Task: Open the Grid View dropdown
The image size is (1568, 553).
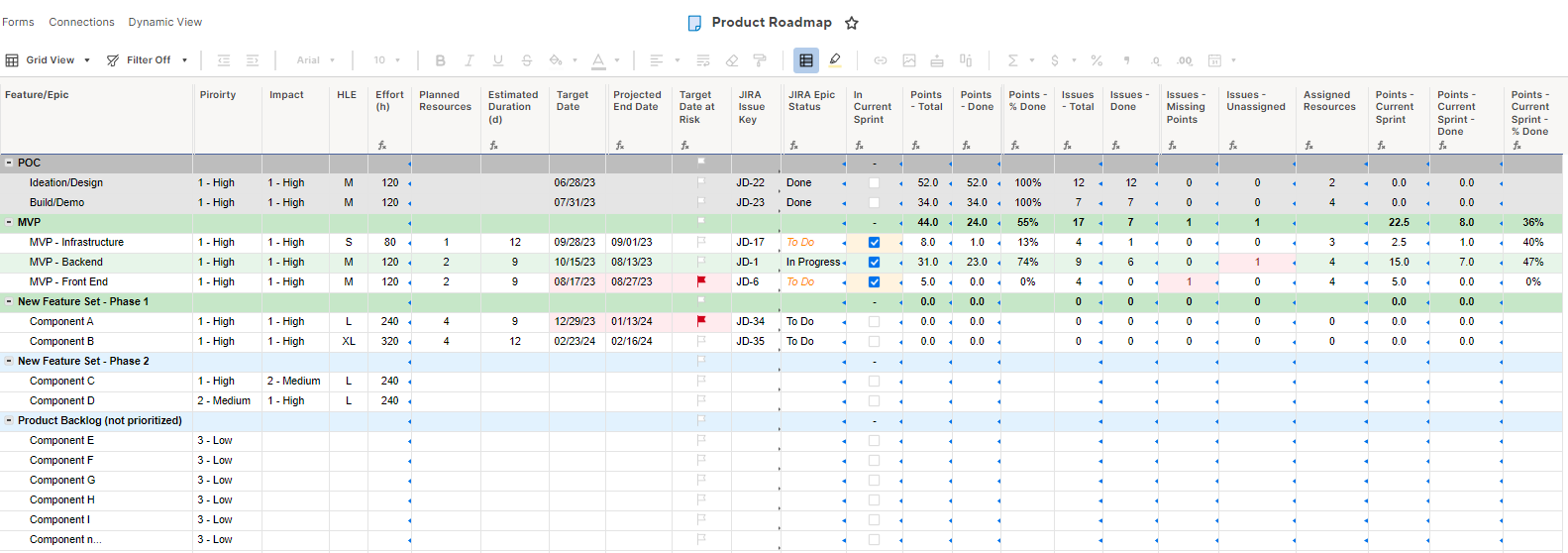Action: click(x=49, y=60)
